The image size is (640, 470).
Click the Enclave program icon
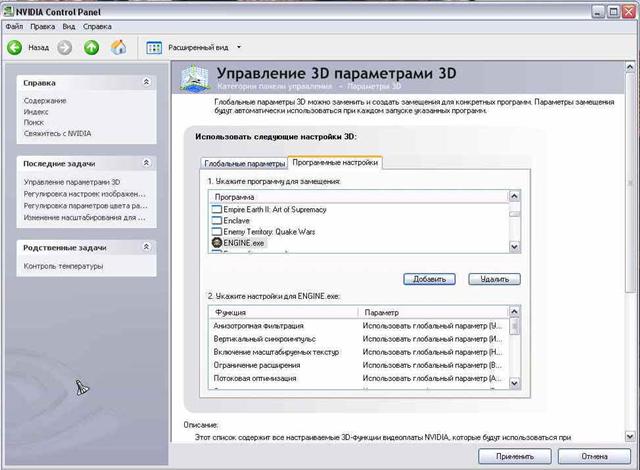[217, 220]
